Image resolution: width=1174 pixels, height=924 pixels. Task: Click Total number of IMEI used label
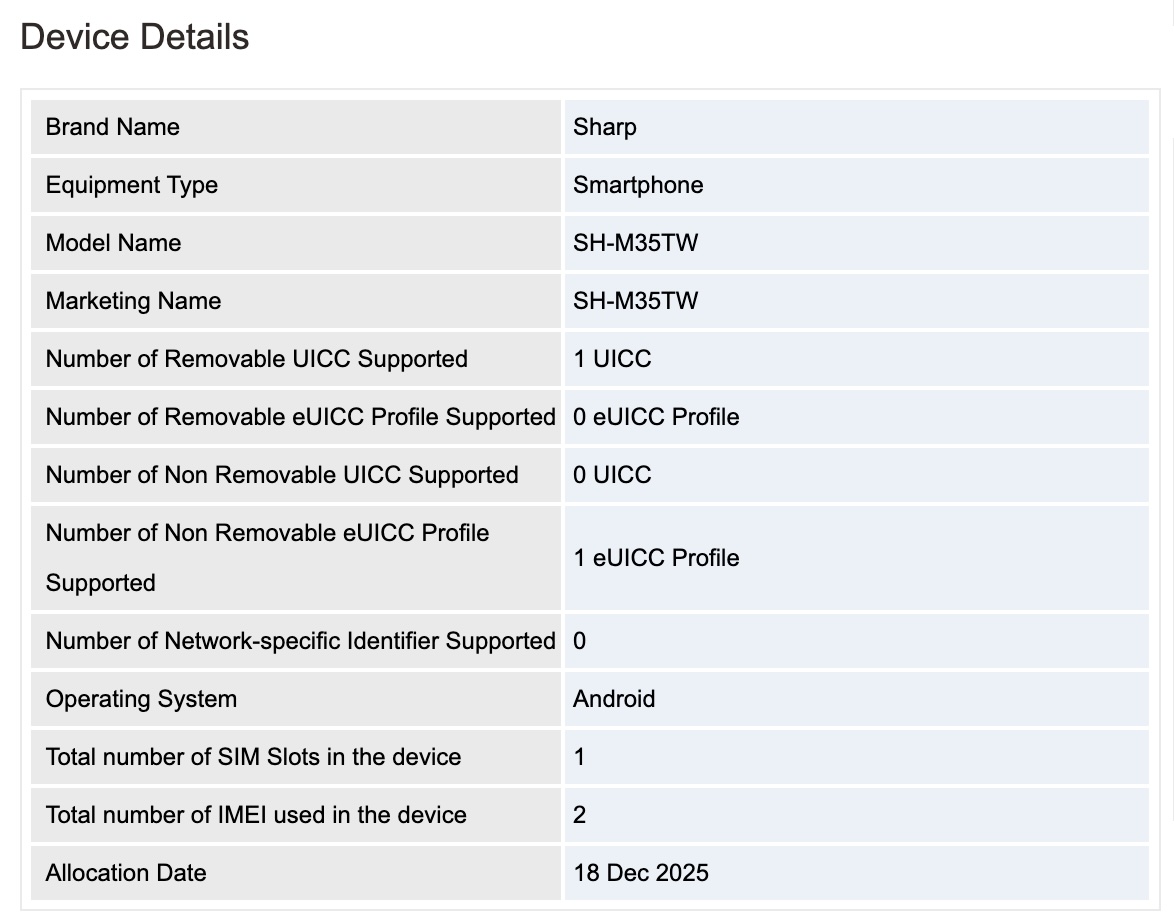pyautogui.click(x=256, y=815)
